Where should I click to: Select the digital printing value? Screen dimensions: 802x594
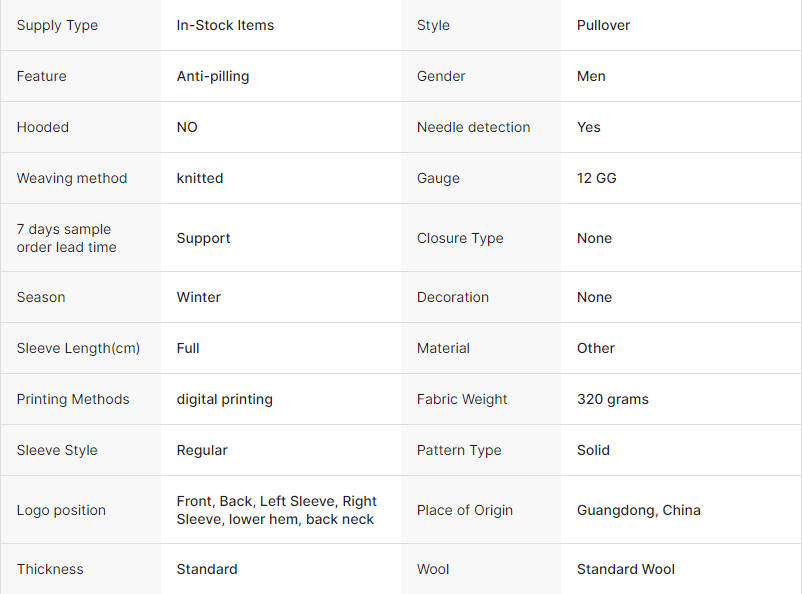(x=225, y=399)
